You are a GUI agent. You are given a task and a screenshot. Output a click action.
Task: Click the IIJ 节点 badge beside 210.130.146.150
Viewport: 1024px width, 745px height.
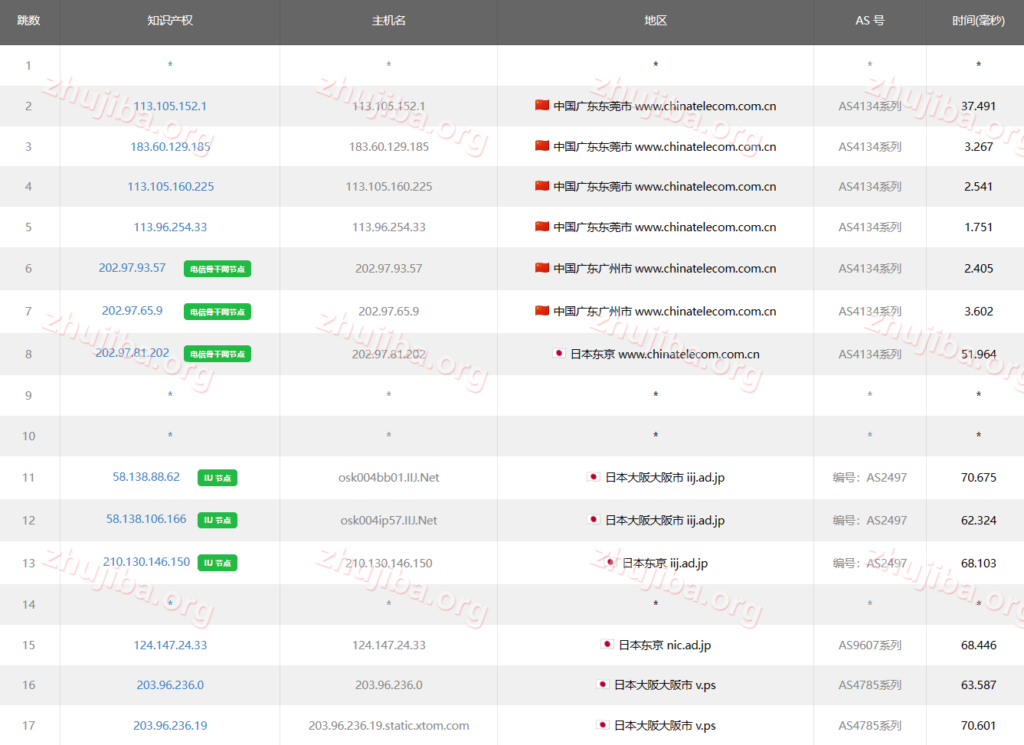point(217,563)
